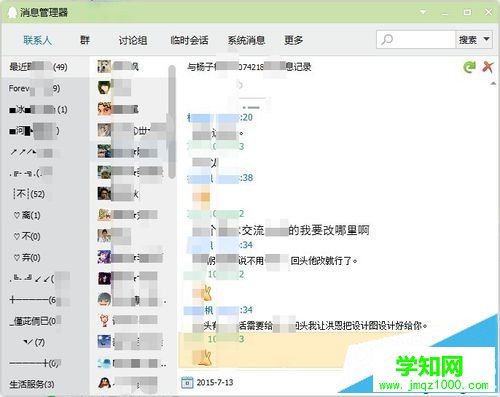This screenshot has height=397, width=500.
Task: Click the magnifier icon in search box
Action: click(x=387, y=40)
